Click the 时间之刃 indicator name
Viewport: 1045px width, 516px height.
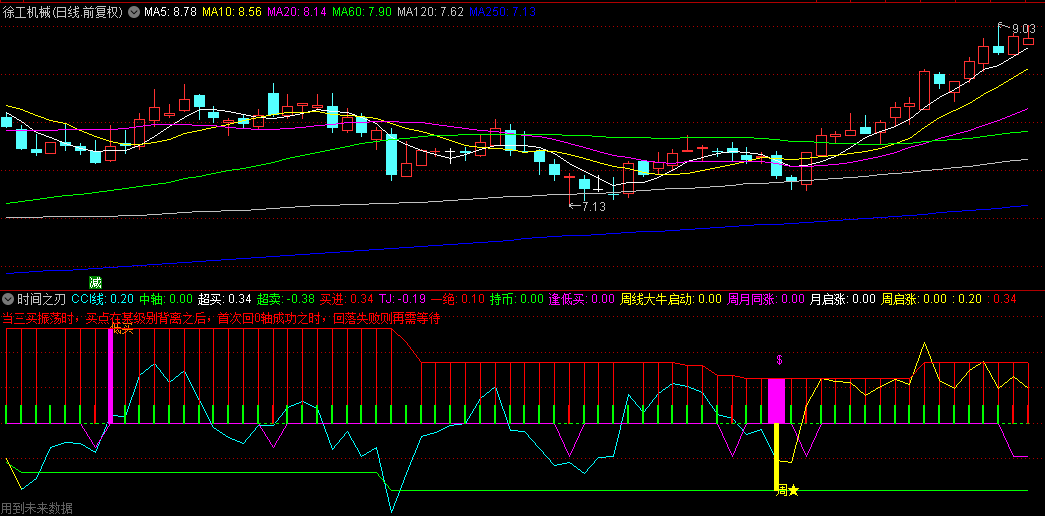(x=41, y=299)
